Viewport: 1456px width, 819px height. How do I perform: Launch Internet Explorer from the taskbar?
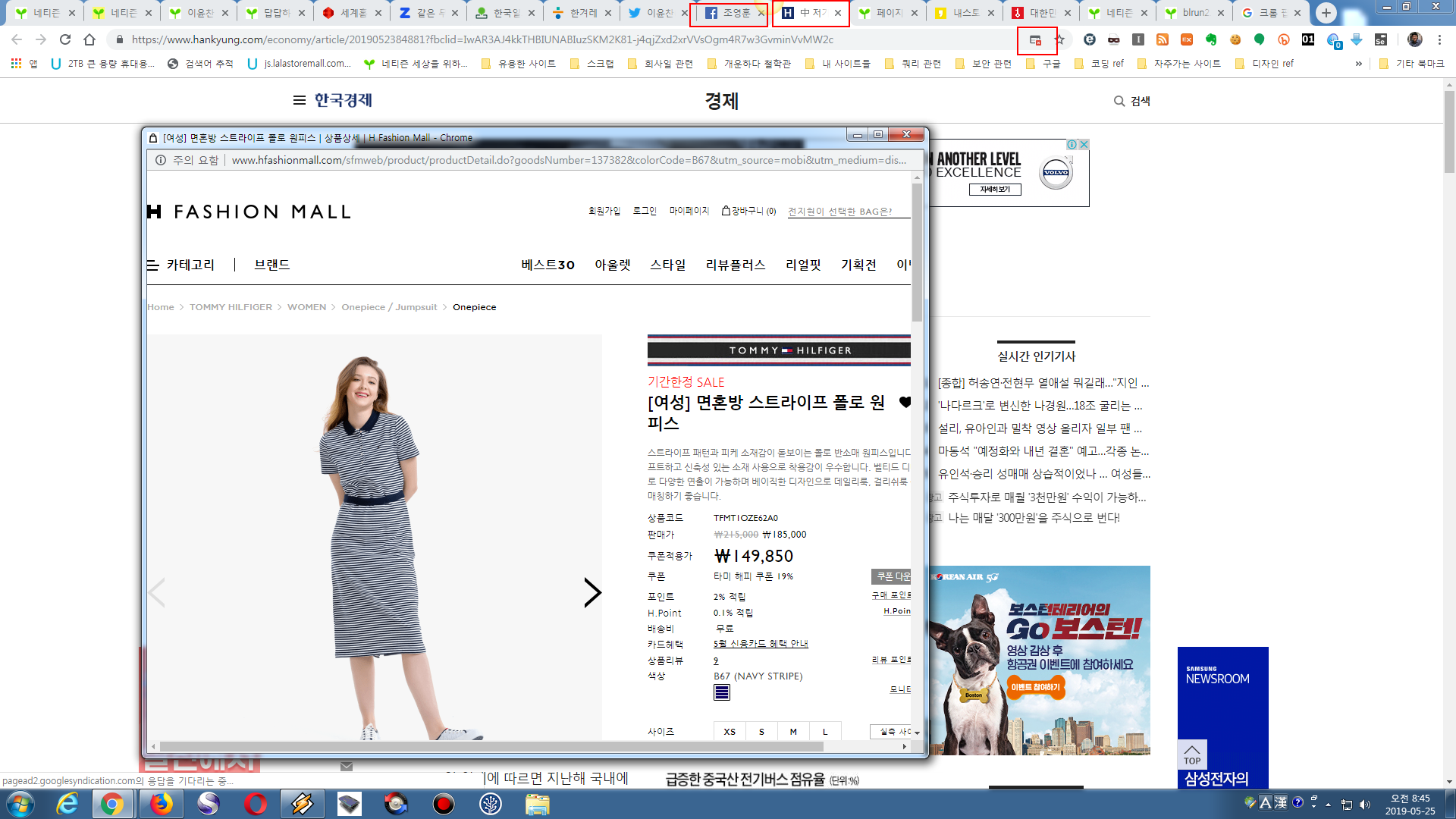pyautogui.click(x=67, y=804)
